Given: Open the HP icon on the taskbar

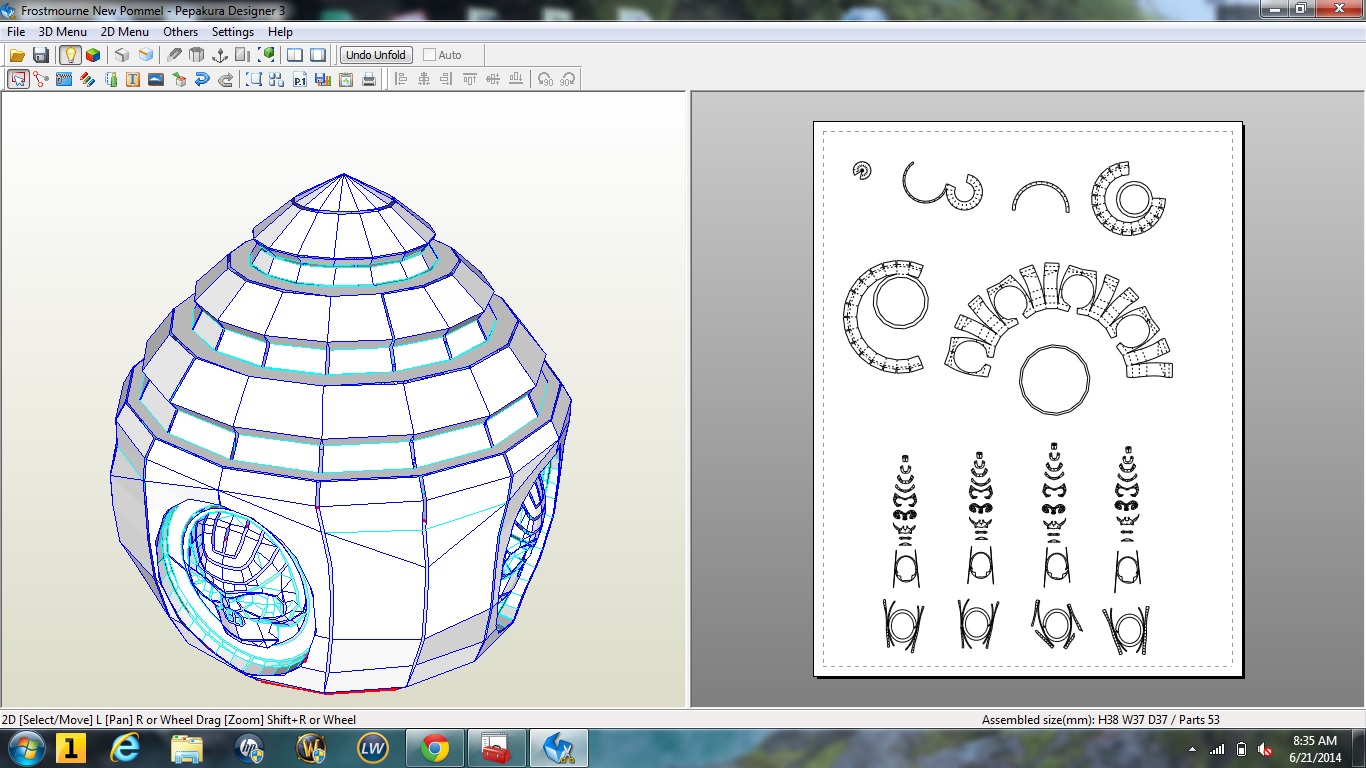Looking at the screenshot, I should 249,748.
